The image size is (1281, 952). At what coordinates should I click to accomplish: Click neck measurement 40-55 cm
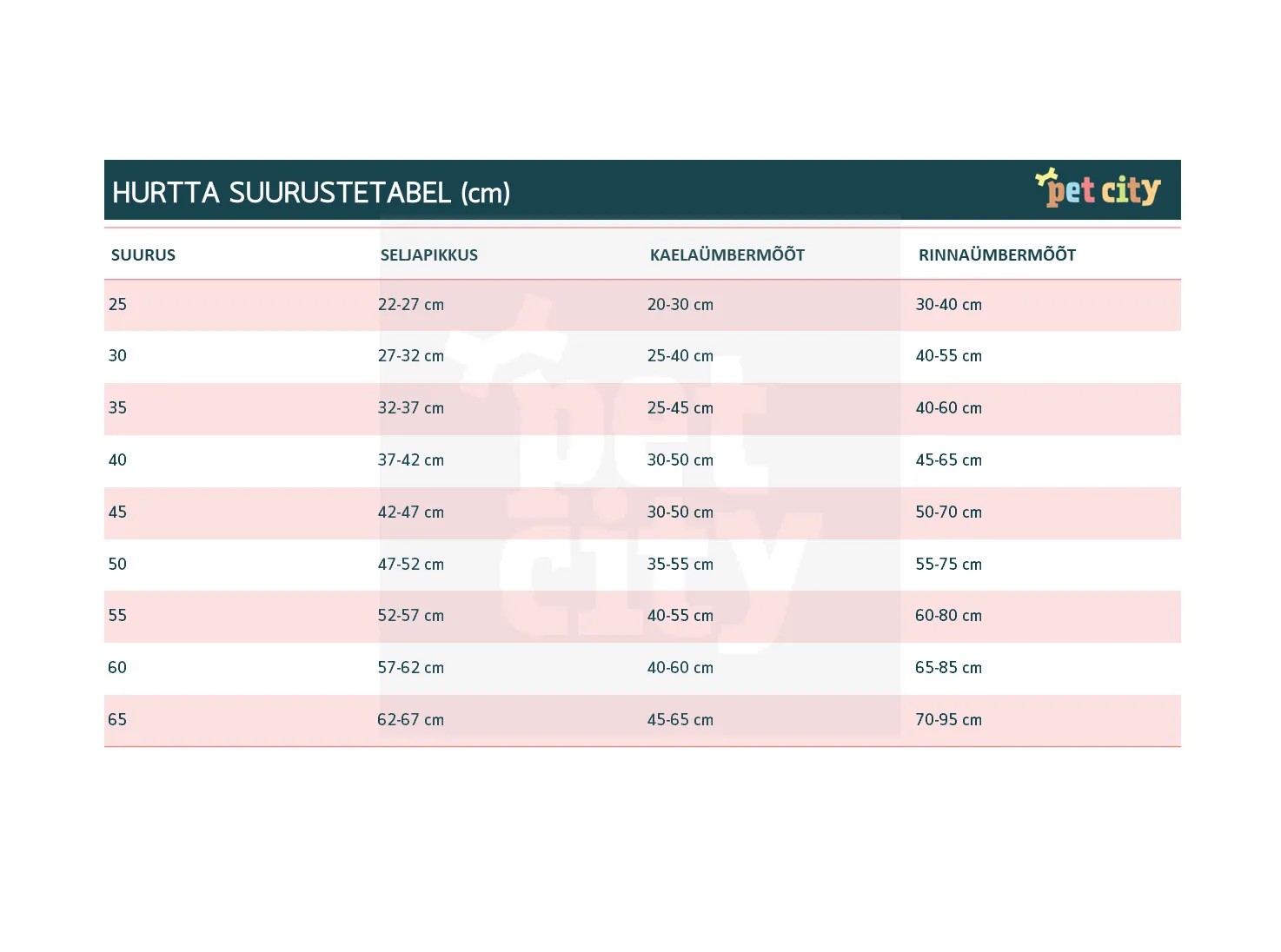680,616
